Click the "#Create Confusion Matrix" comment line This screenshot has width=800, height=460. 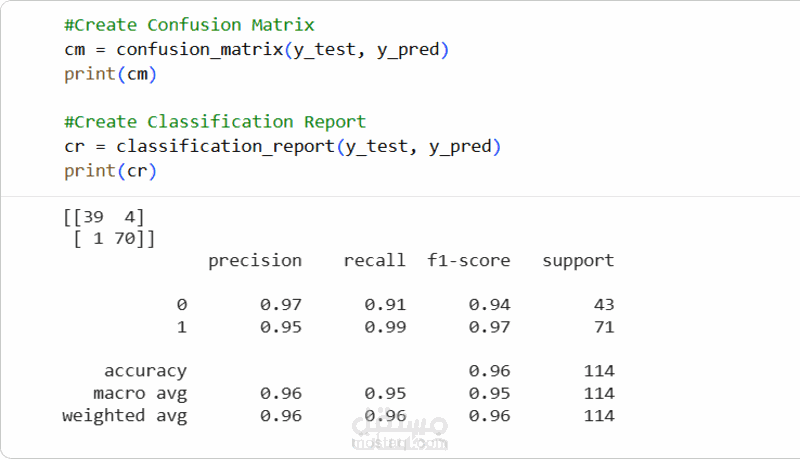pyautogui.click(x=188, y=24)
